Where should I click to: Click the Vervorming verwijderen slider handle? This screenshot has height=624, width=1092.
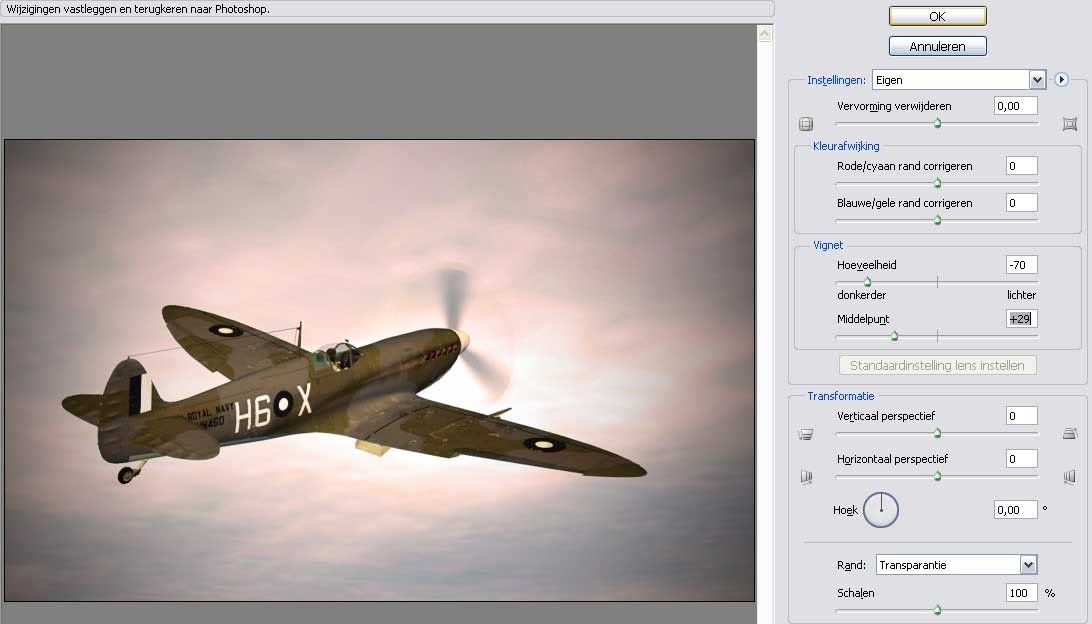937,123
